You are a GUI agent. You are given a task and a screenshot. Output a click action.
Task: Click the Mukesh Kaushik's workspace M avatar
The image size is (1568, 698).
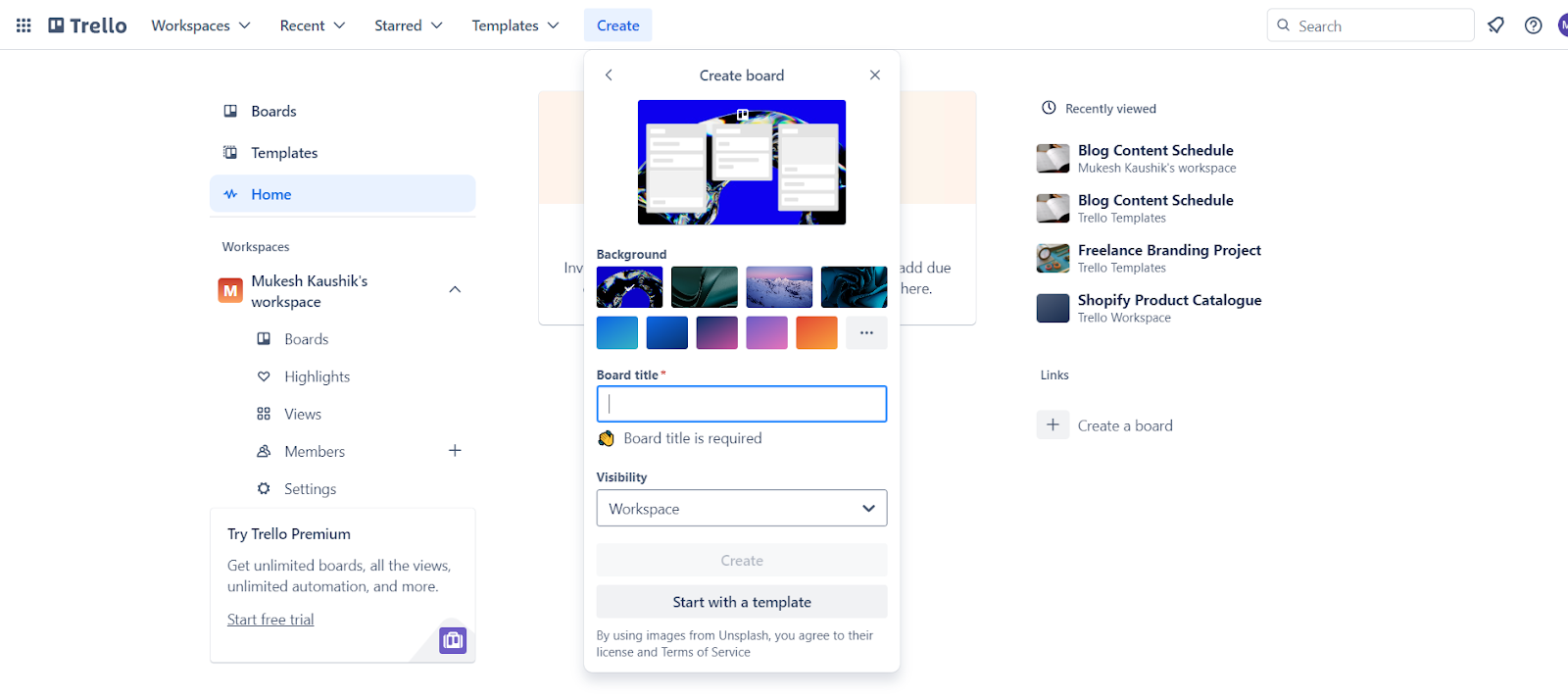click(230, 291)
